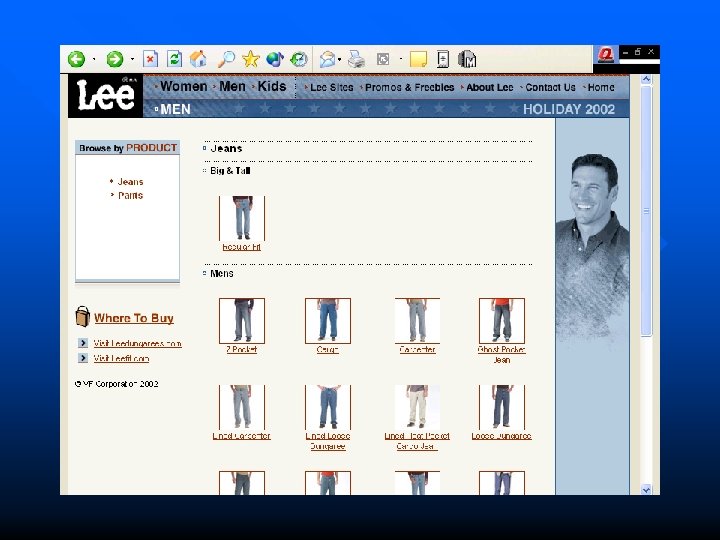Click the Where To Buy shopping bag icon
Viewport: 720px width, 540px height.
click(82, 317)
